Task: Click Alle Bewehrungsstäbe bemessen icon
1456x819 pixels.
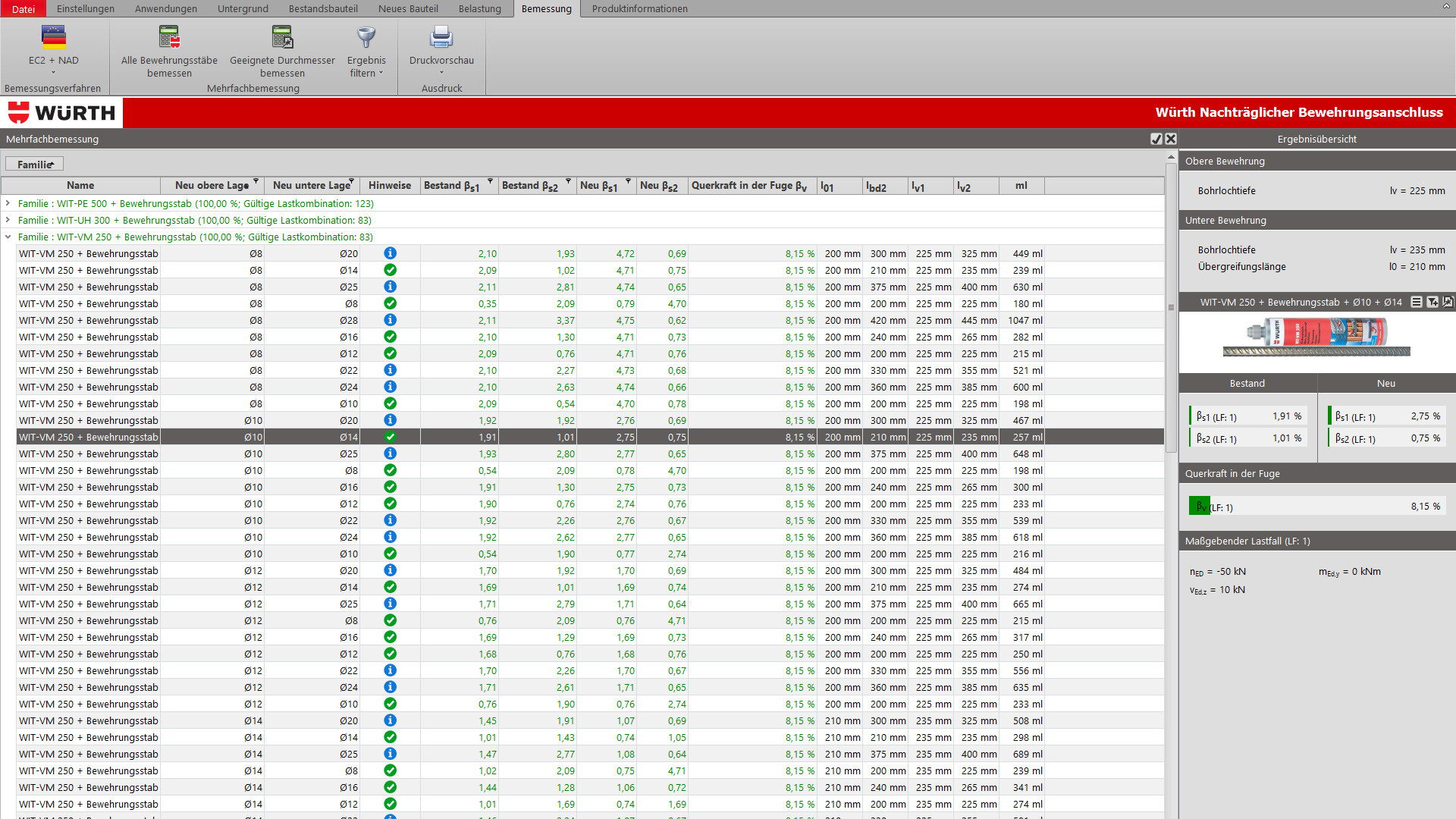Action: pos(169,36)
